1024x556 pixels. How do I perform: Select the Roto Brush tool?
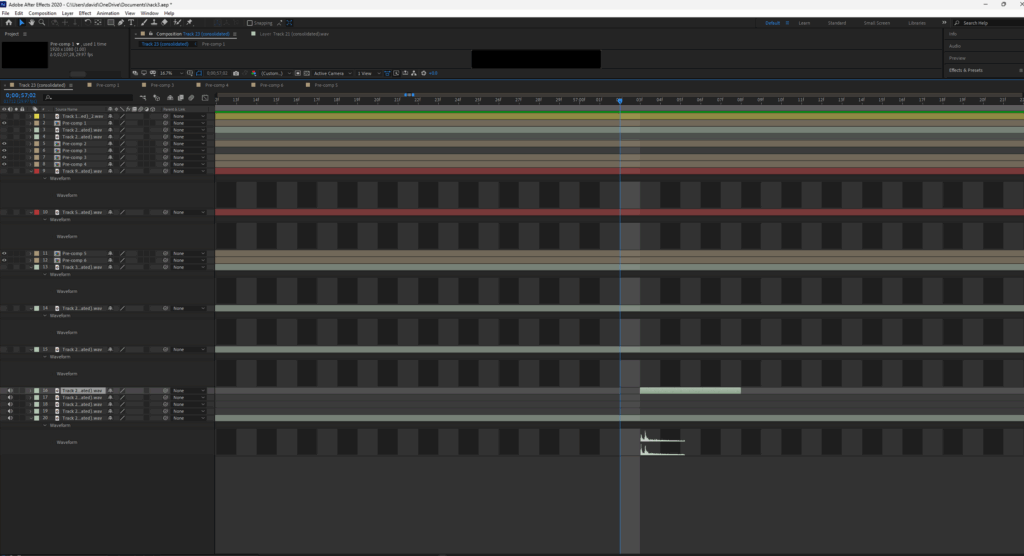[x=177, y=22]
